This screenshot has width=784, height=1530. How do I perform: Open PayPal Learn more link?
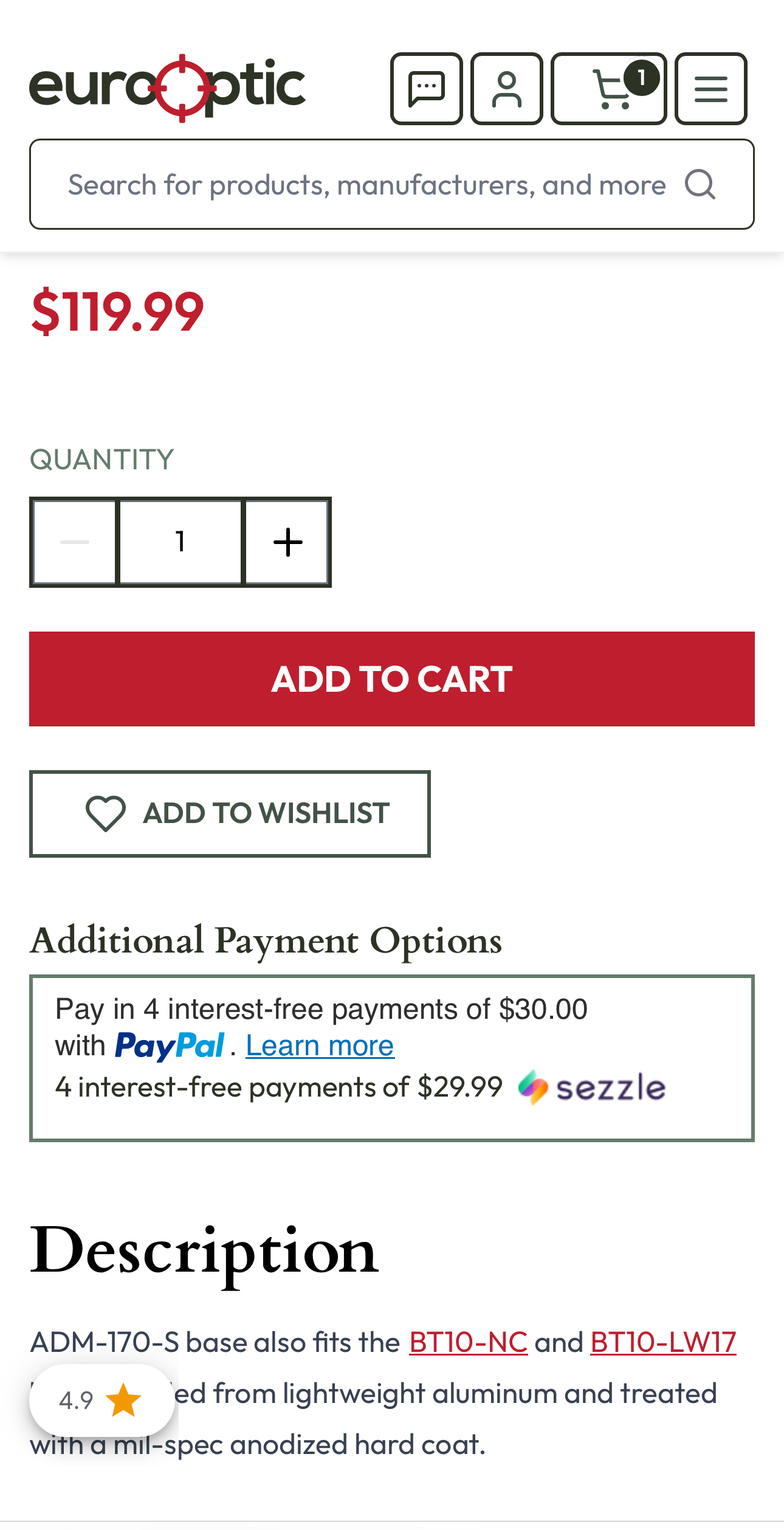(x=320, y=1046)
